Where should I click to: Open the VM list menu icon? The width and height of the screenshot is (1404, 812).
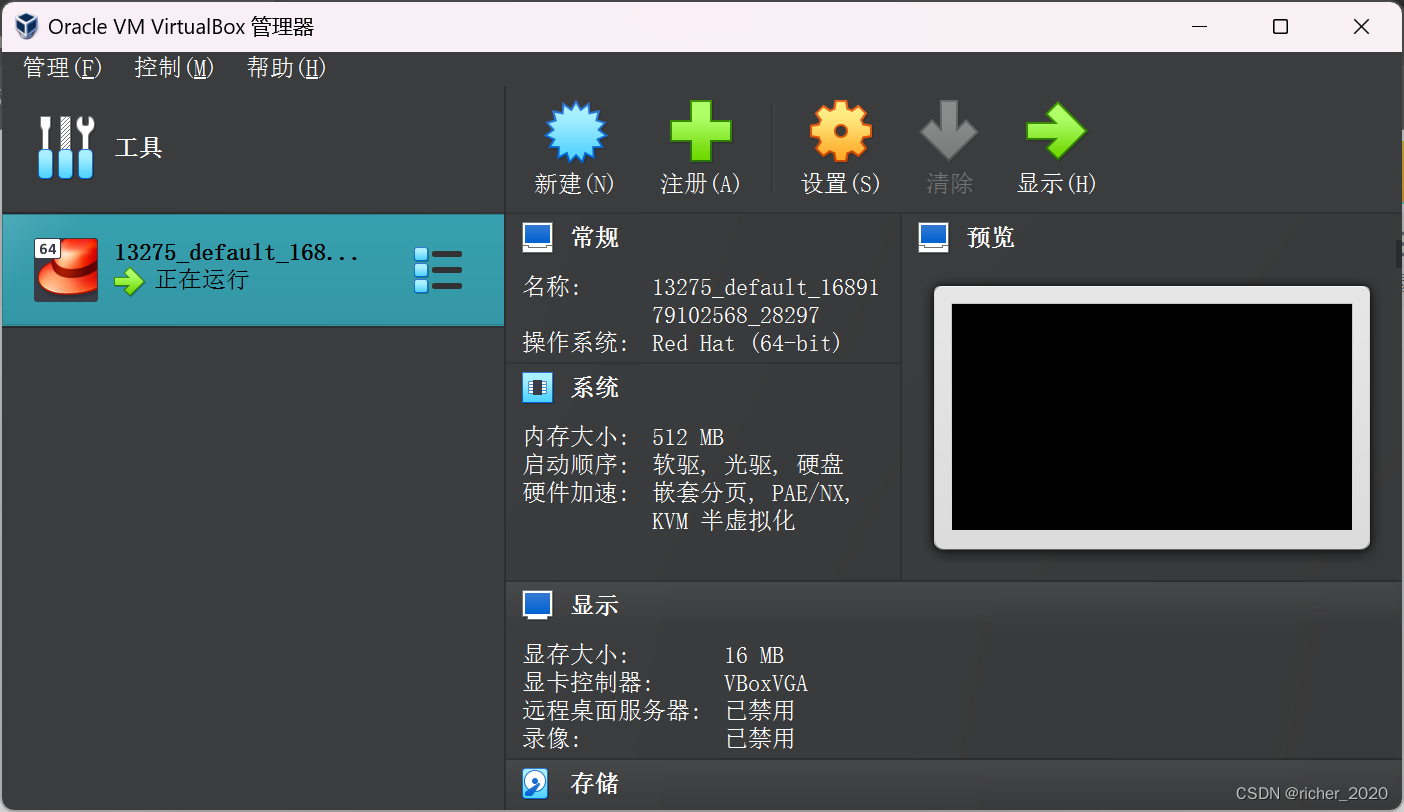pos(438,270)
